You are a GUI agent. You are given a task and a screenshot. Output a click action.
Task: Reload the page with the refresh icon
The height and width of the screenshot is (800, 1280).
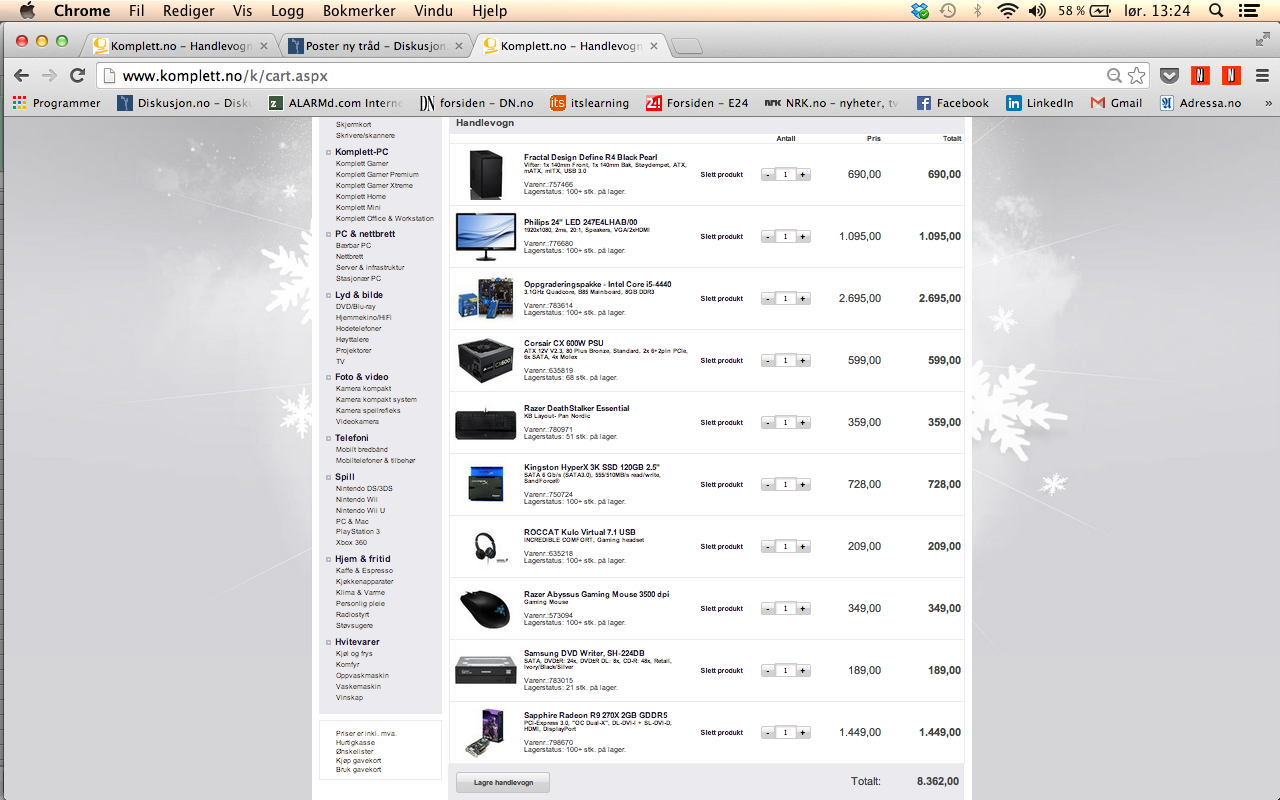(77, 75)
